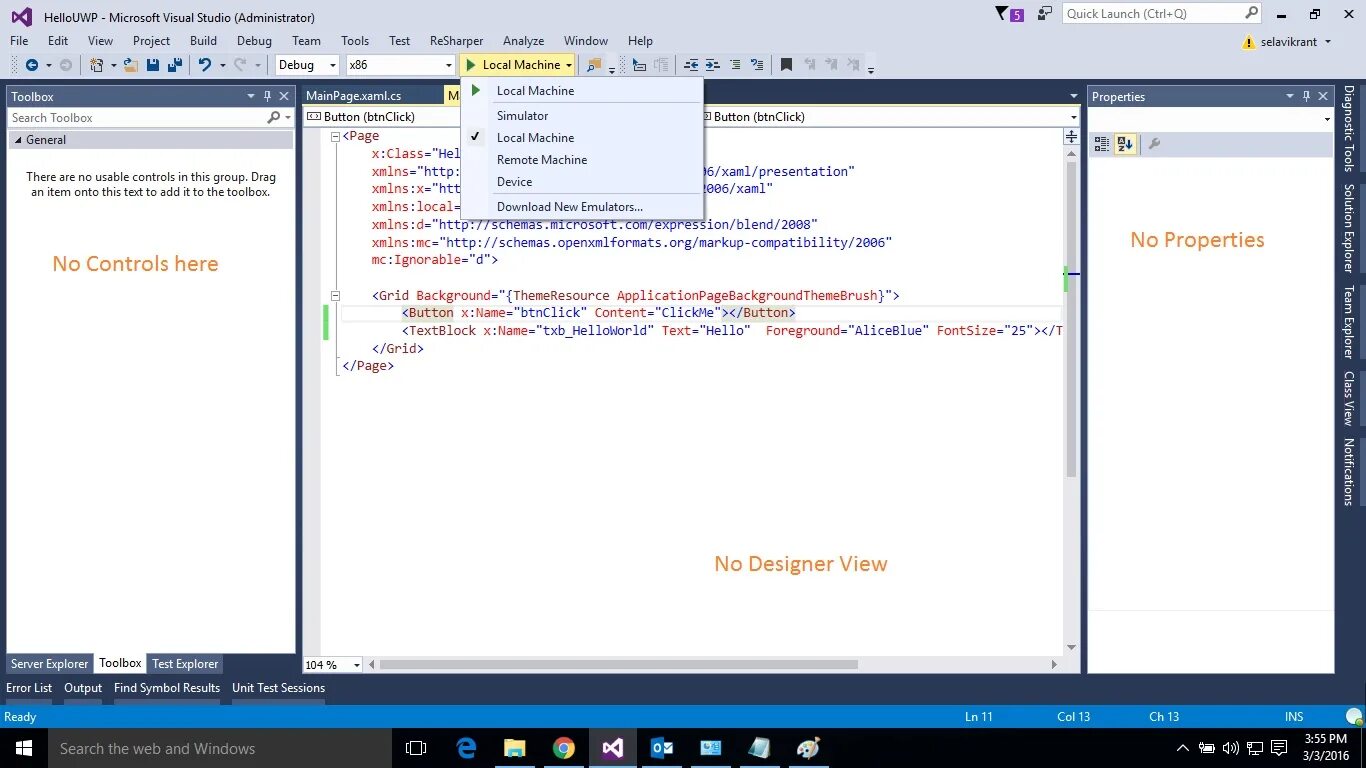Click the Search Toolbox input field
Image resolution: width=1366 pixels, height=768 pixels.
pos(138,118)
